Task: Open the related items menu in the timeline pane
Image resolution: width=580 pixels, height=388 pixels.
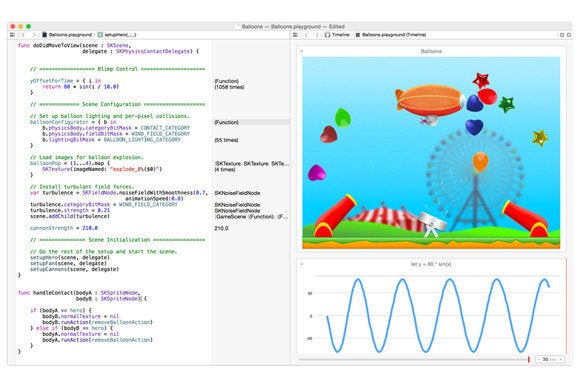Action: tap(295, 35)
